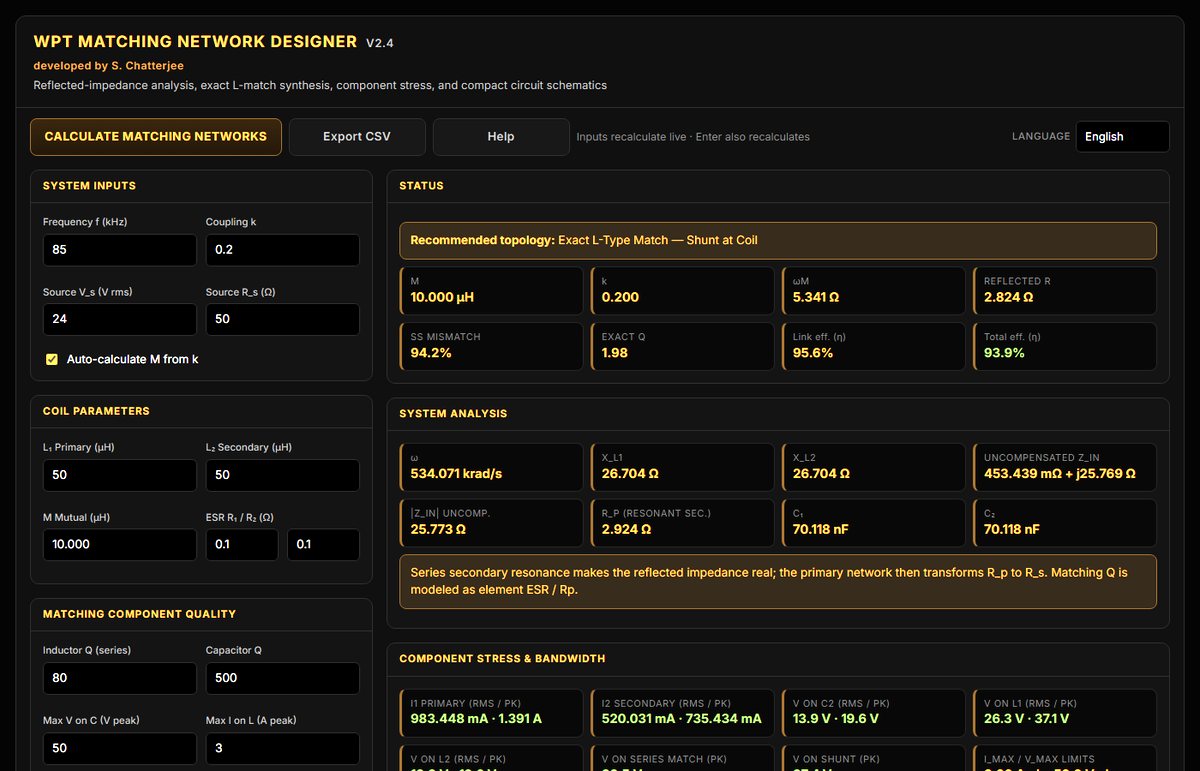The width and height of the screenshot is (1200, 771).
Task: Click the Calculate Matching Networks button
Action: (156, 137)
